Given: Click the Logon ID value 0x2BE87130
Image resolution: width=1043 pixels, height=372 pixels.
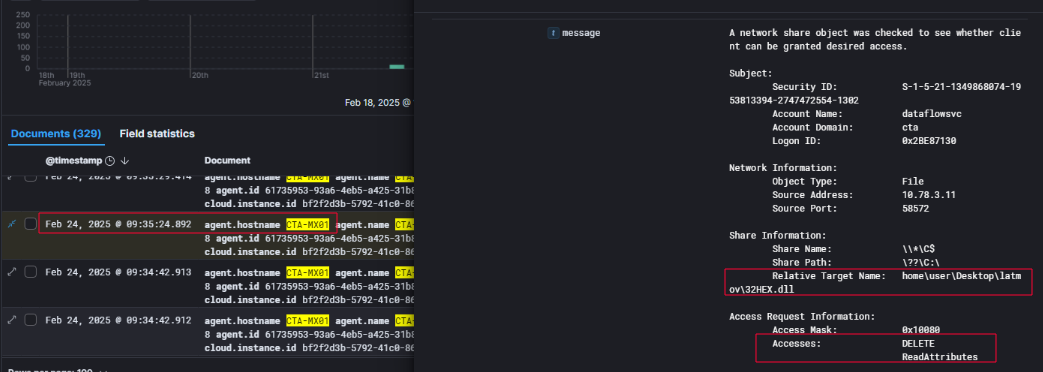Looking at the screenshot, I should click(929, 141).
